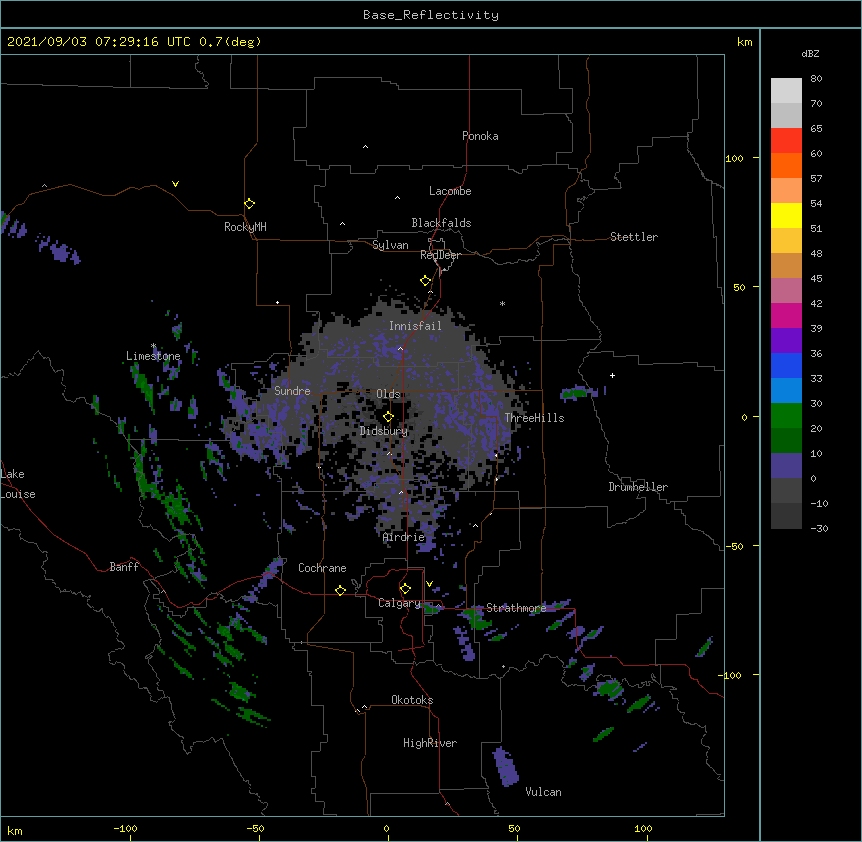Click the Vulcan town label
The image size is (862, 842).
pyautogui.click(x=543, y=792)
